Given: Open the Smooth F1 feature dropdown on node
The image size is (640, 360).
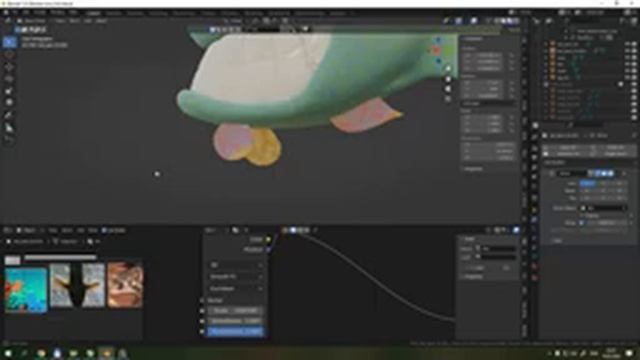Looking at the screenshot, I should (x=236, y=277).
